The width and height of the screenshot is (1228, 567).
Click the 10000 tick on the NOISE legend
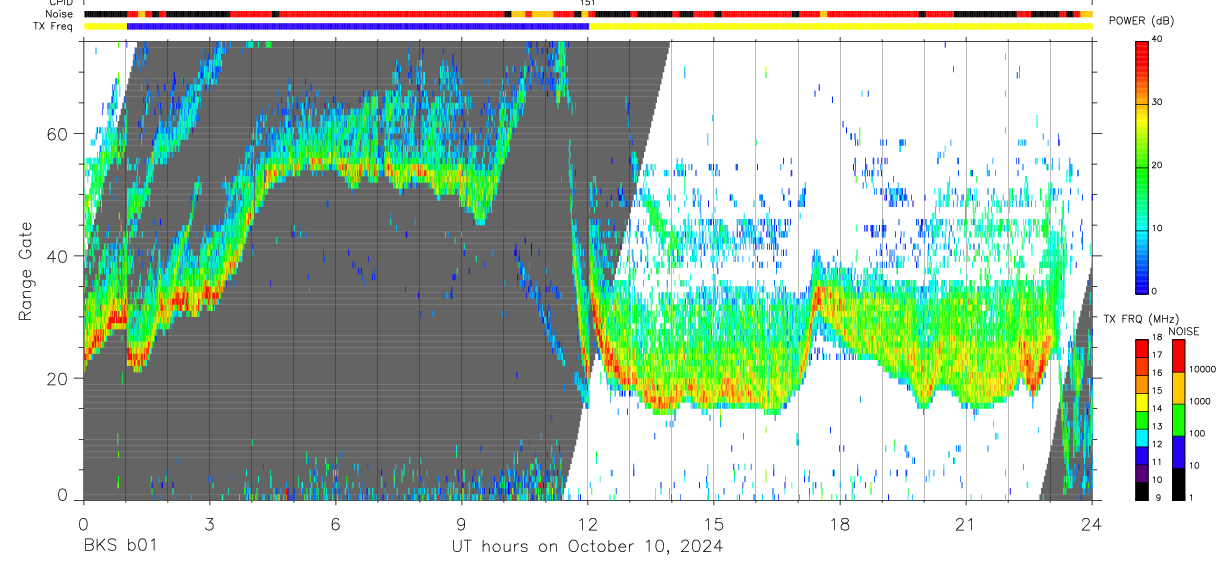pos(1203,370)
